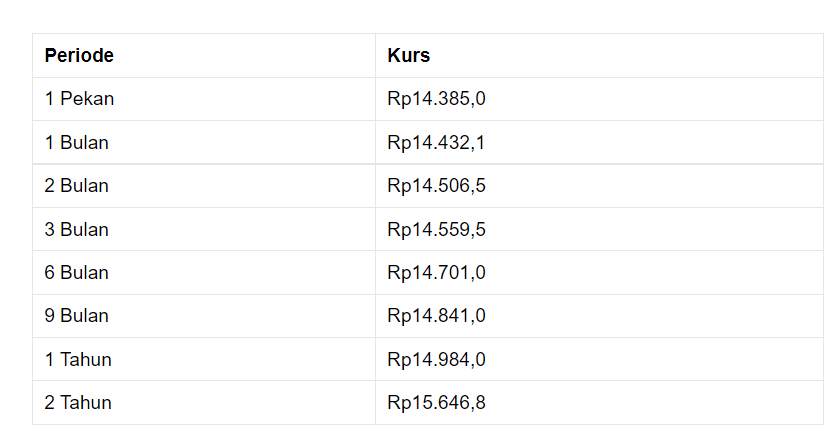Select the 1 Tahun period cell
This screenshot has height=446, width=834.
204,359
